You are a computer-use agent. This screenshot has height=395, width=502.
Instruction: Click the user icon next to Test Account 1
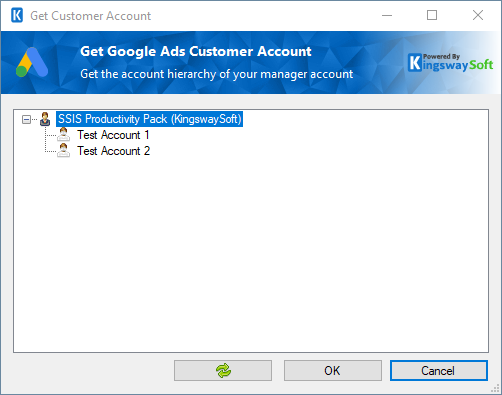point(63,135)
